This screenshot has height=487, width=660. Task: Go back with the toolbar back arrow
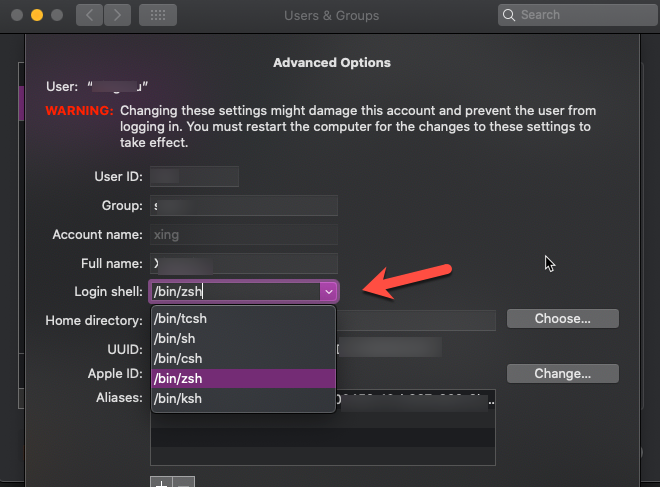[x=89, y=15]
